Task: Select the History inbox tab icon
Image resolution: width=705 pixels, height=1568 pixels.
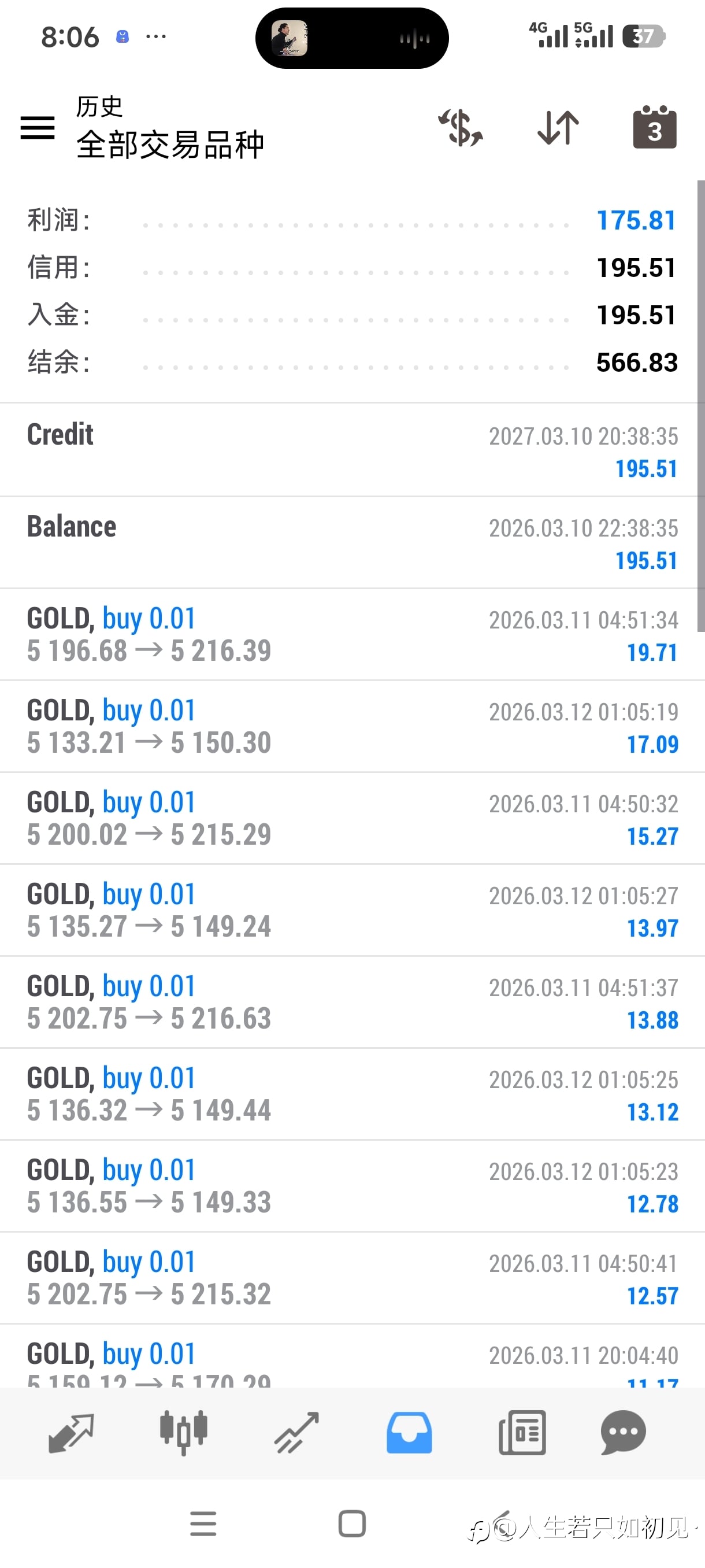Action: (x=409, y=1433)
